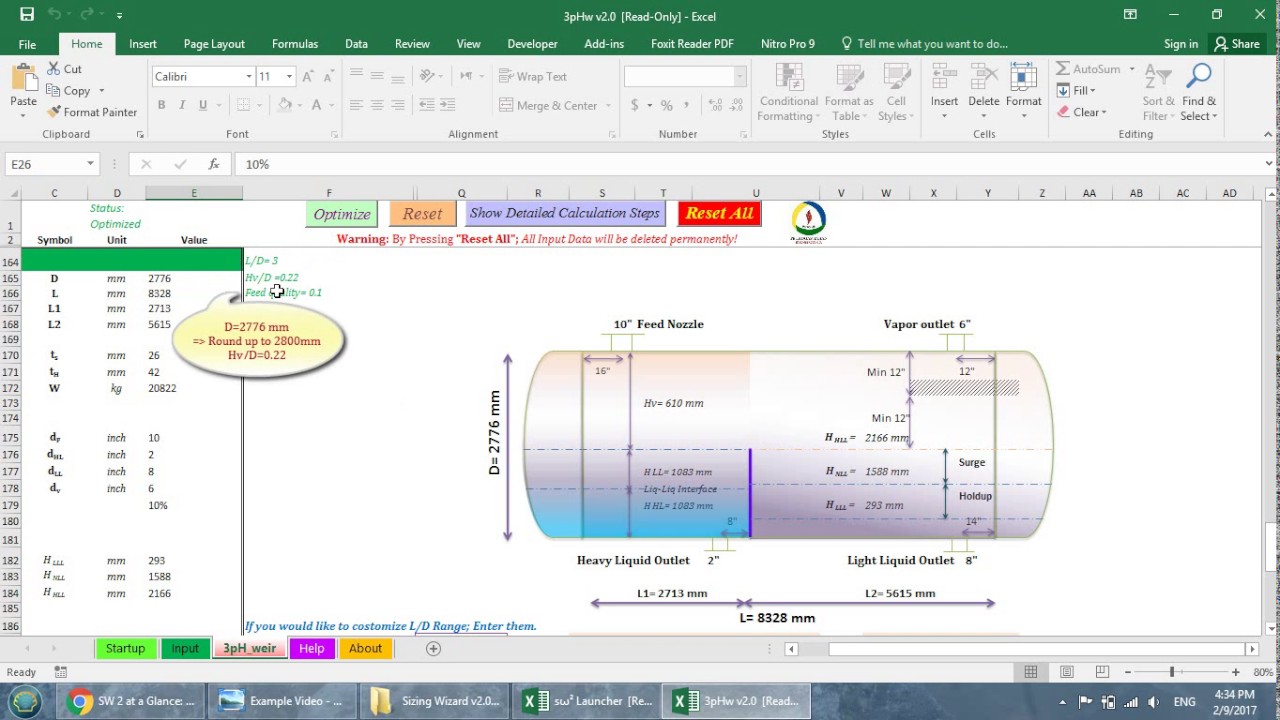Viewport: 1280px width, 720px height.
Task: Click the Cut scissors icon
Action: [x=53, y=69]
